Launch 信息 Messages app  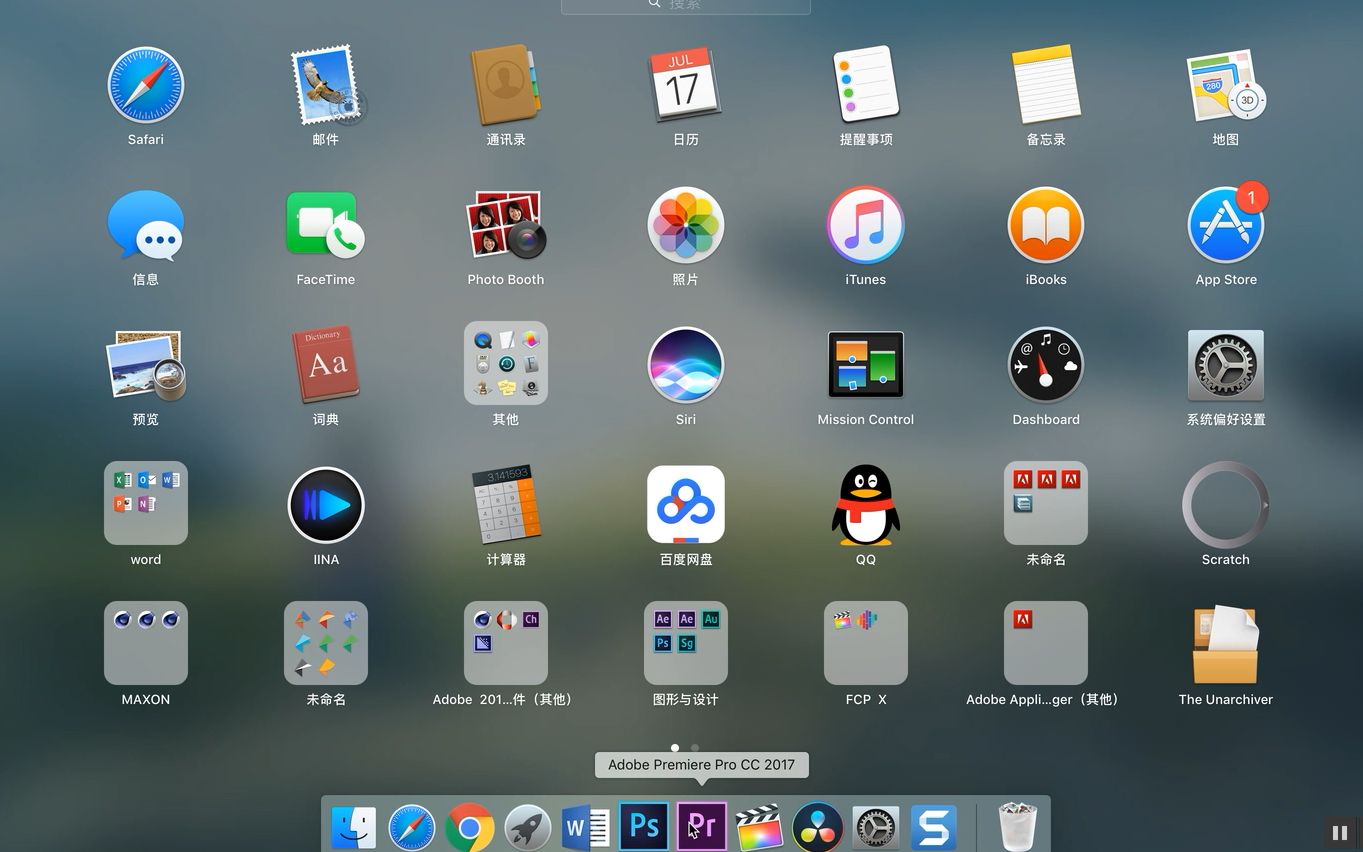pyautogui.click(x=146, y=225)
